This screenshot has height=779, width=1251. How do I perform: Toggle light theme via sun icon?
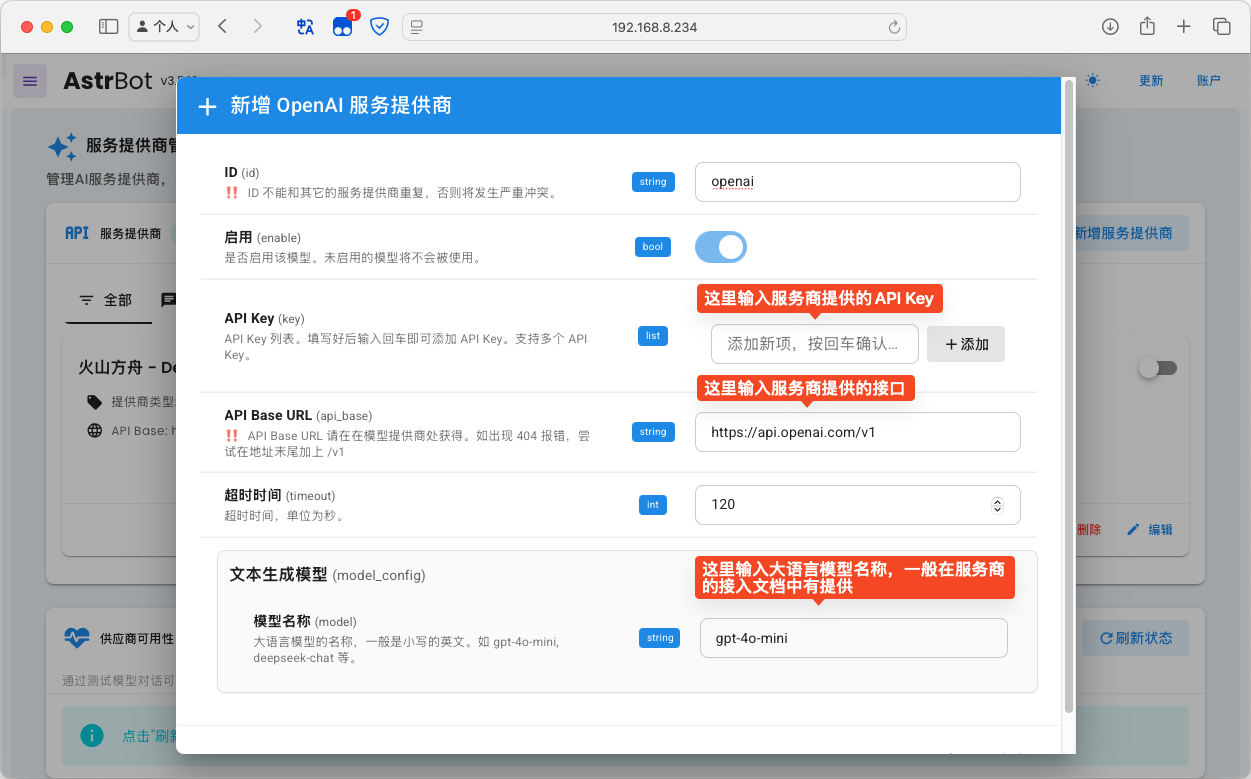click(x=1093, y=80)
